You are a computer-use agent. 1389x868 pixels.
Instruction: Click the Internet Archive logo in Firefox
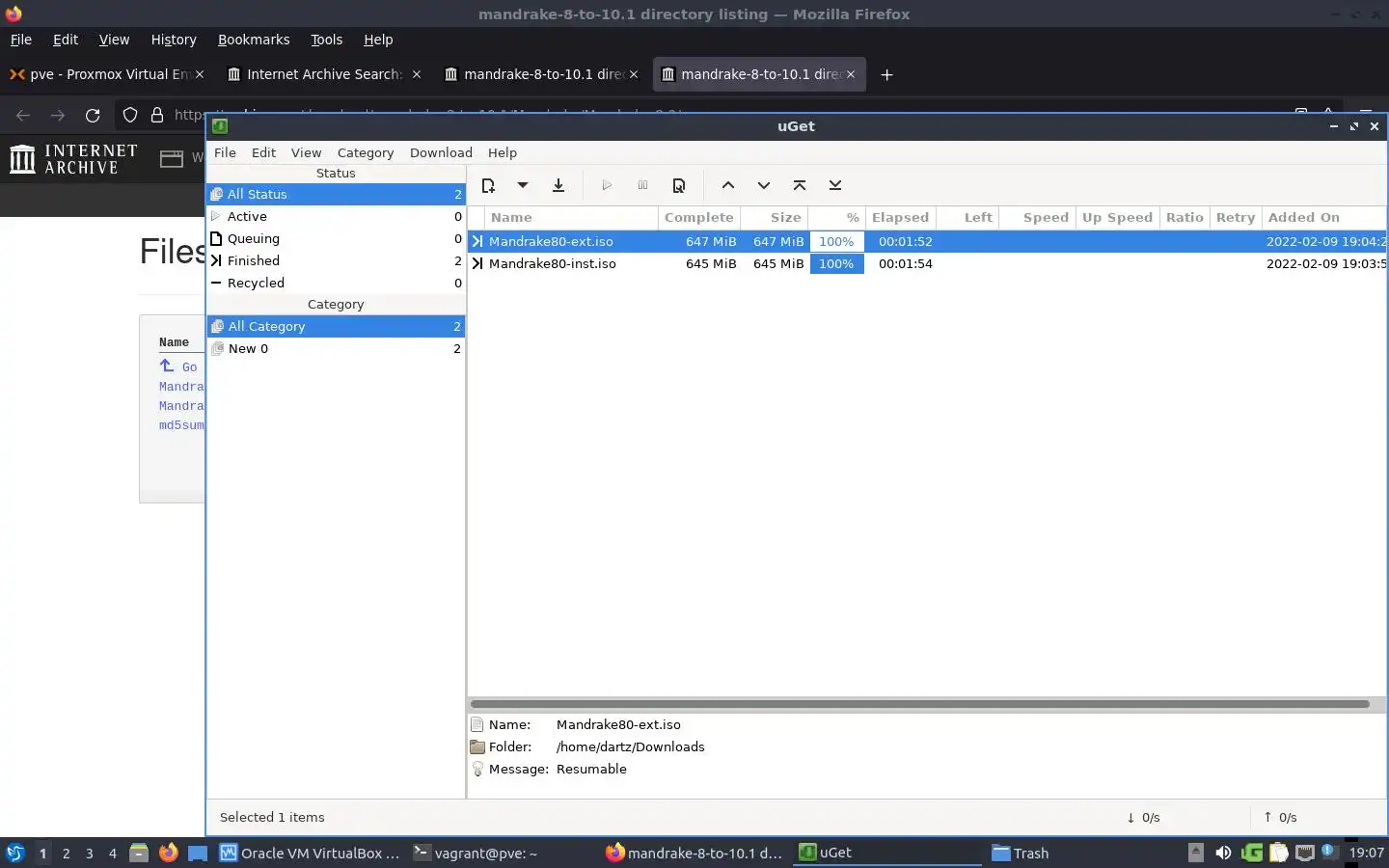click(73, 158)
